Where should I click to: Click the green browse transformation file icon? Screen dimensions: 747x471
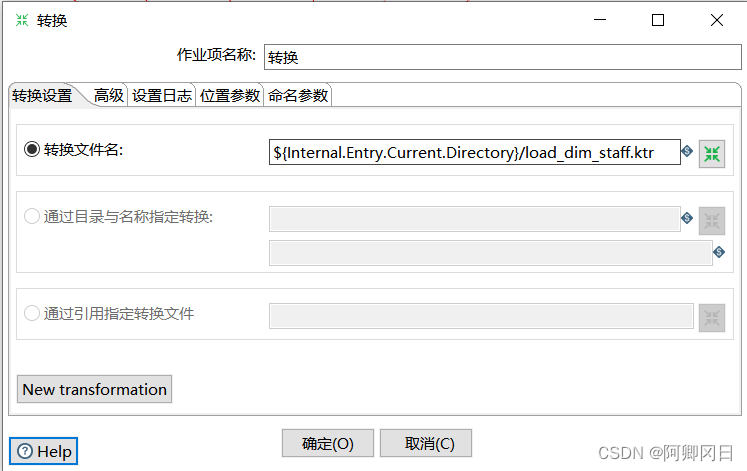712,153
